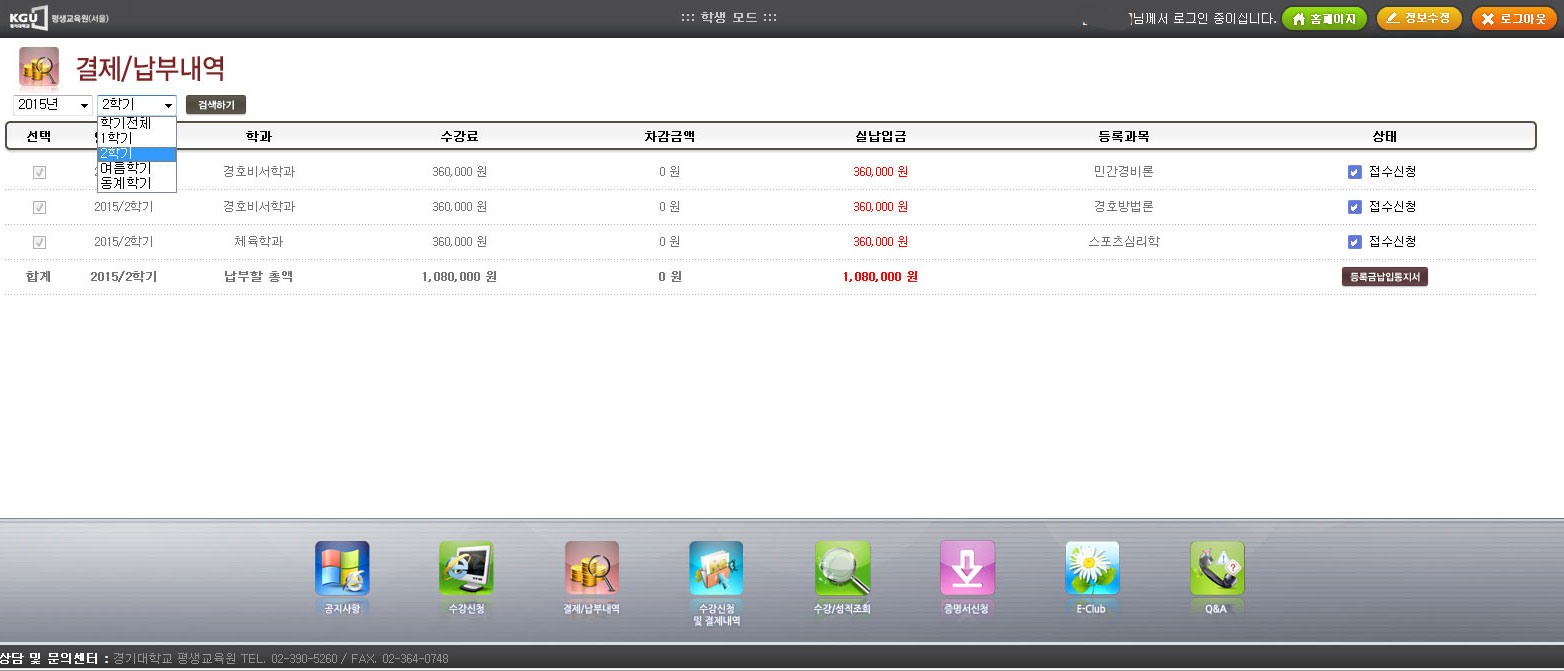Click the KGU logo at top left
This screenshot has height=671, width=1564.
tap(29, 18)
